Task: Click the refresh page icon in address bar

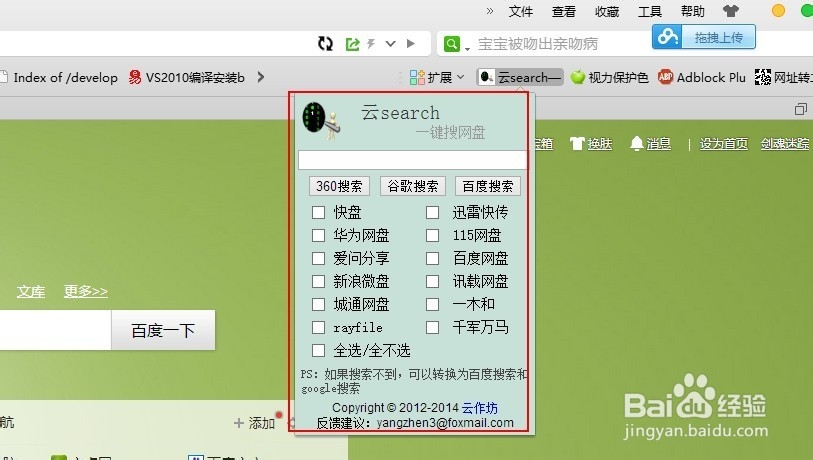Action: 325,44
